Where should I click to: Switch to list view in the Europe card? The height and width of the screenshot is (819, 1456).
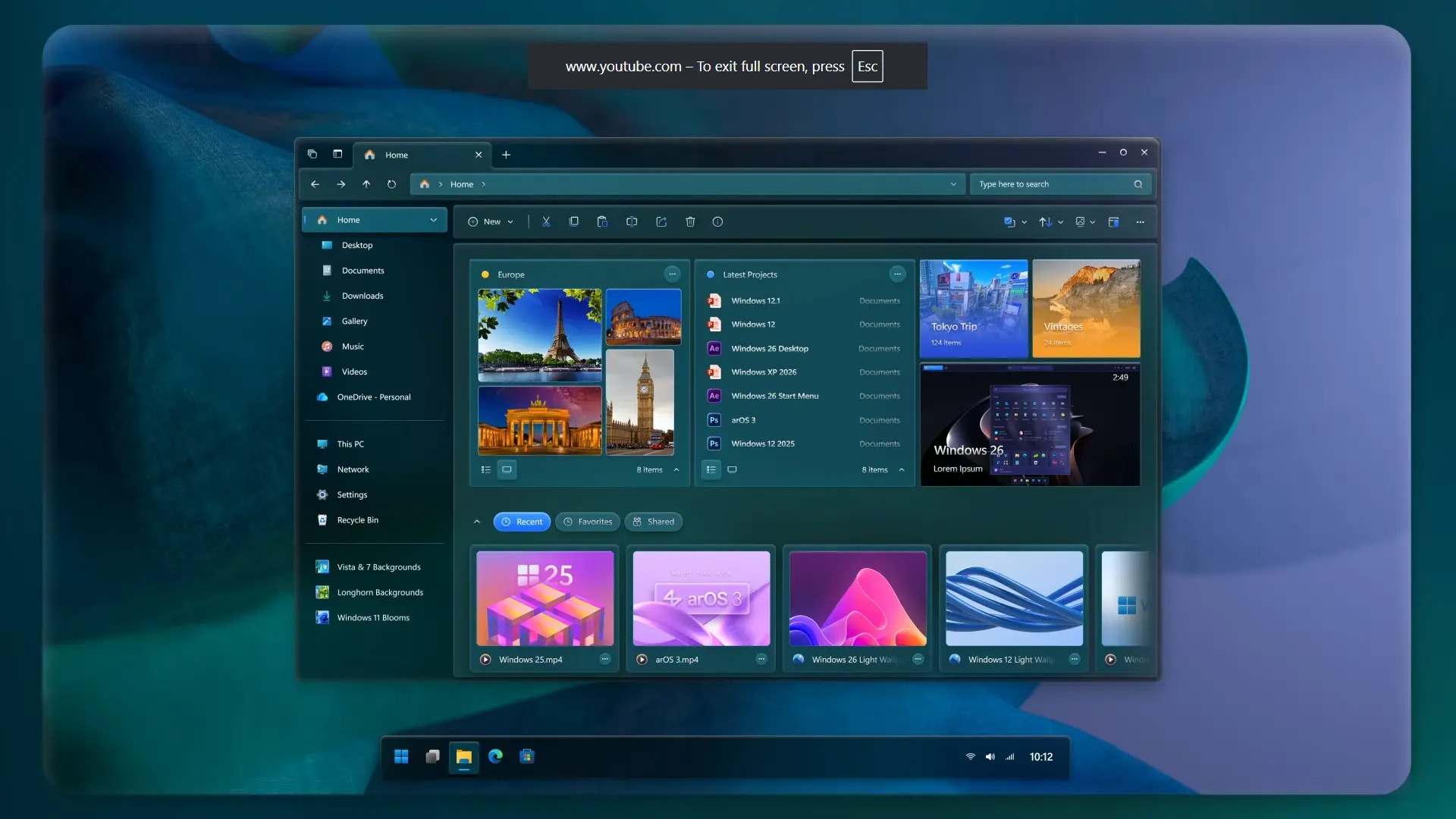486,469
